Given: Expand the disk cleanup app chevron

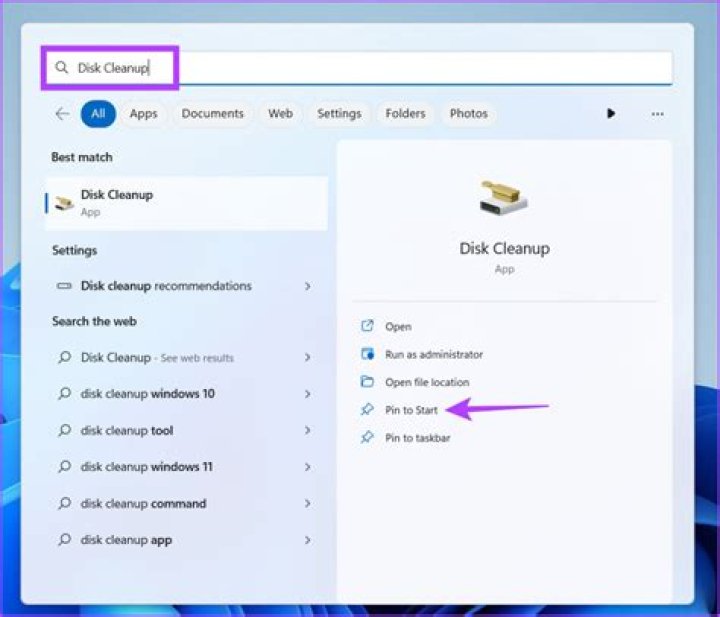Looking at the screenshot, I should coord(308,540).
